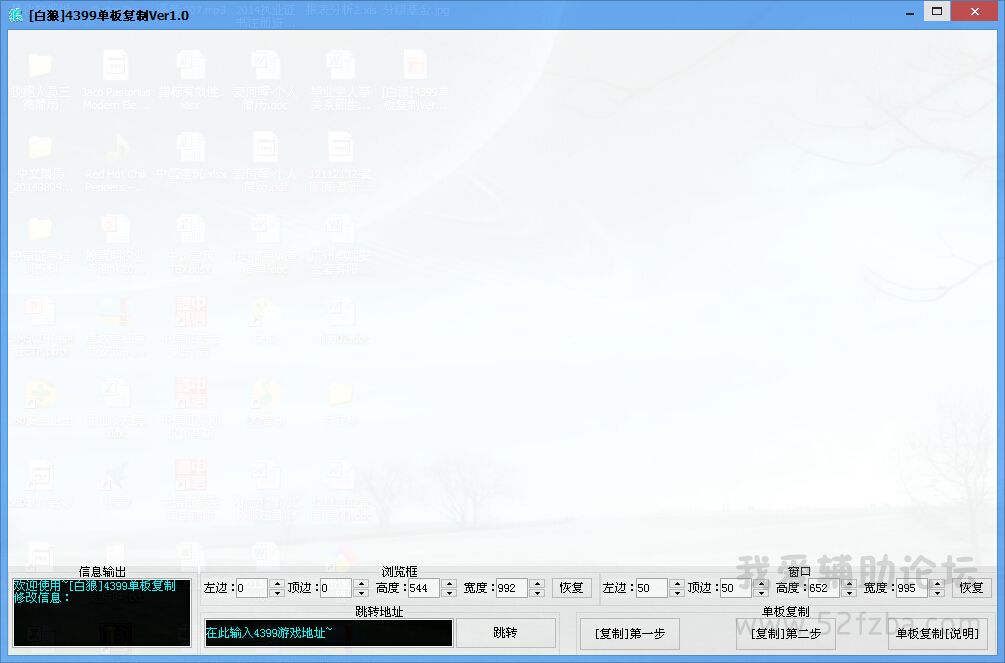Click 恢复 button in 浏览框 group
Image resolution: width=1005 pixels, height=663 pixels.
click(x=571, y=588)
